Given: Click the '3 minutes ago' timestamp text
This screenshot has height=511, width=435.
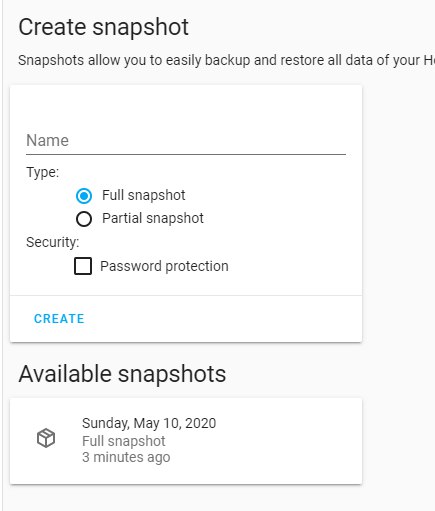Looking at the screenshot, I should [x=126, y=457].
